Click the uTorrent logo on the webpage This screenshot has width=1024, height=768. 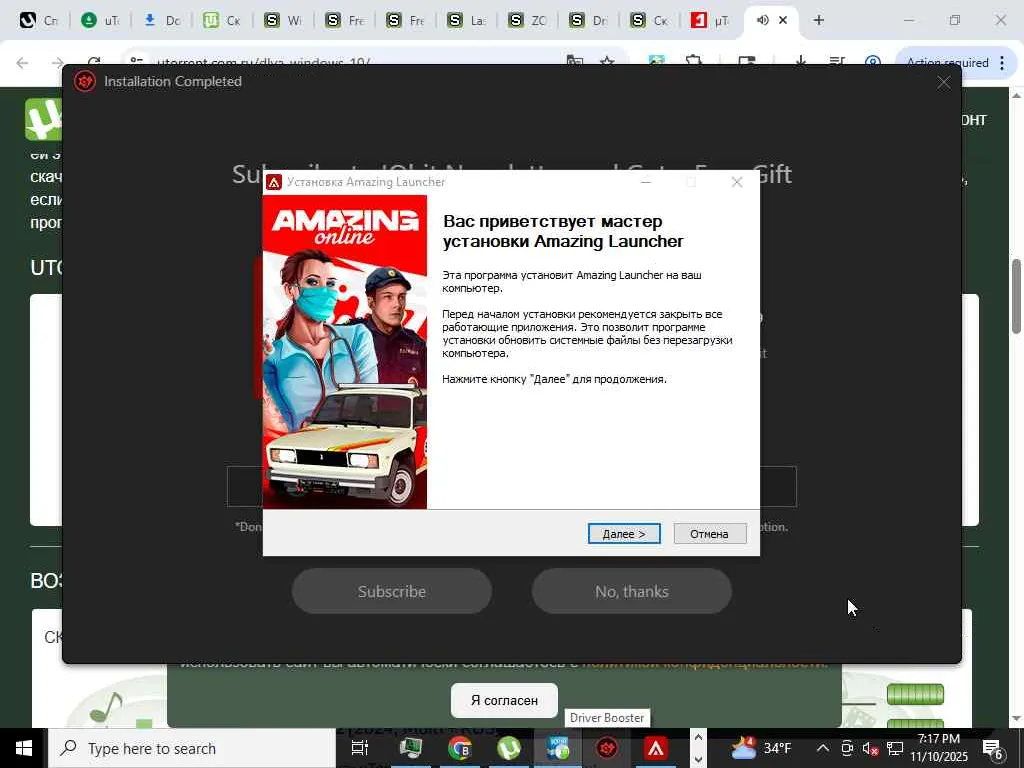[x=43, y=119]
